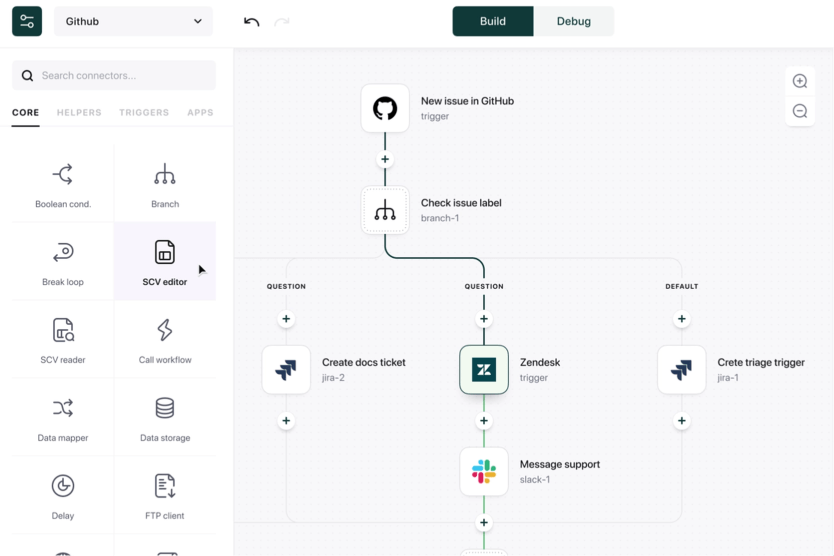Click the "New issue in GitHub" title text
The image size is (834, 556).
[x=468, y=101]
